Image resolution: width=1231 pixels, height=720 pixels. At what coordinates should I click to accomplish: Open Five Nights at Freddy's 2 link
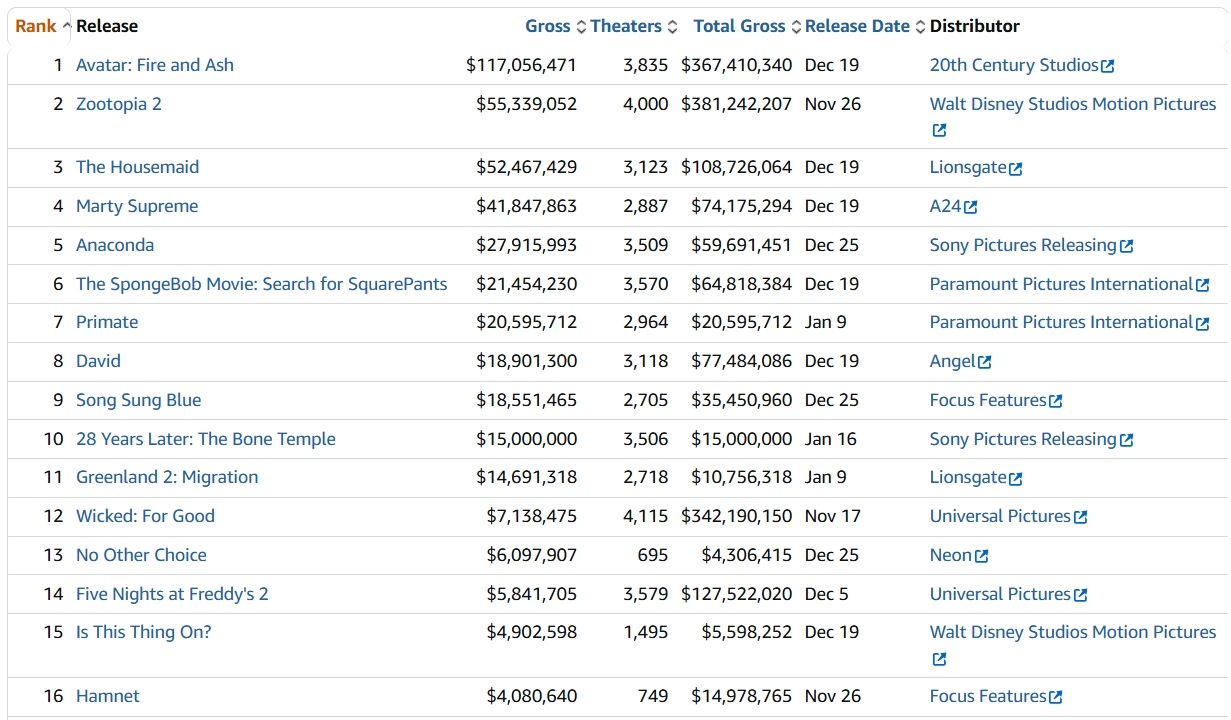point(172,594)
